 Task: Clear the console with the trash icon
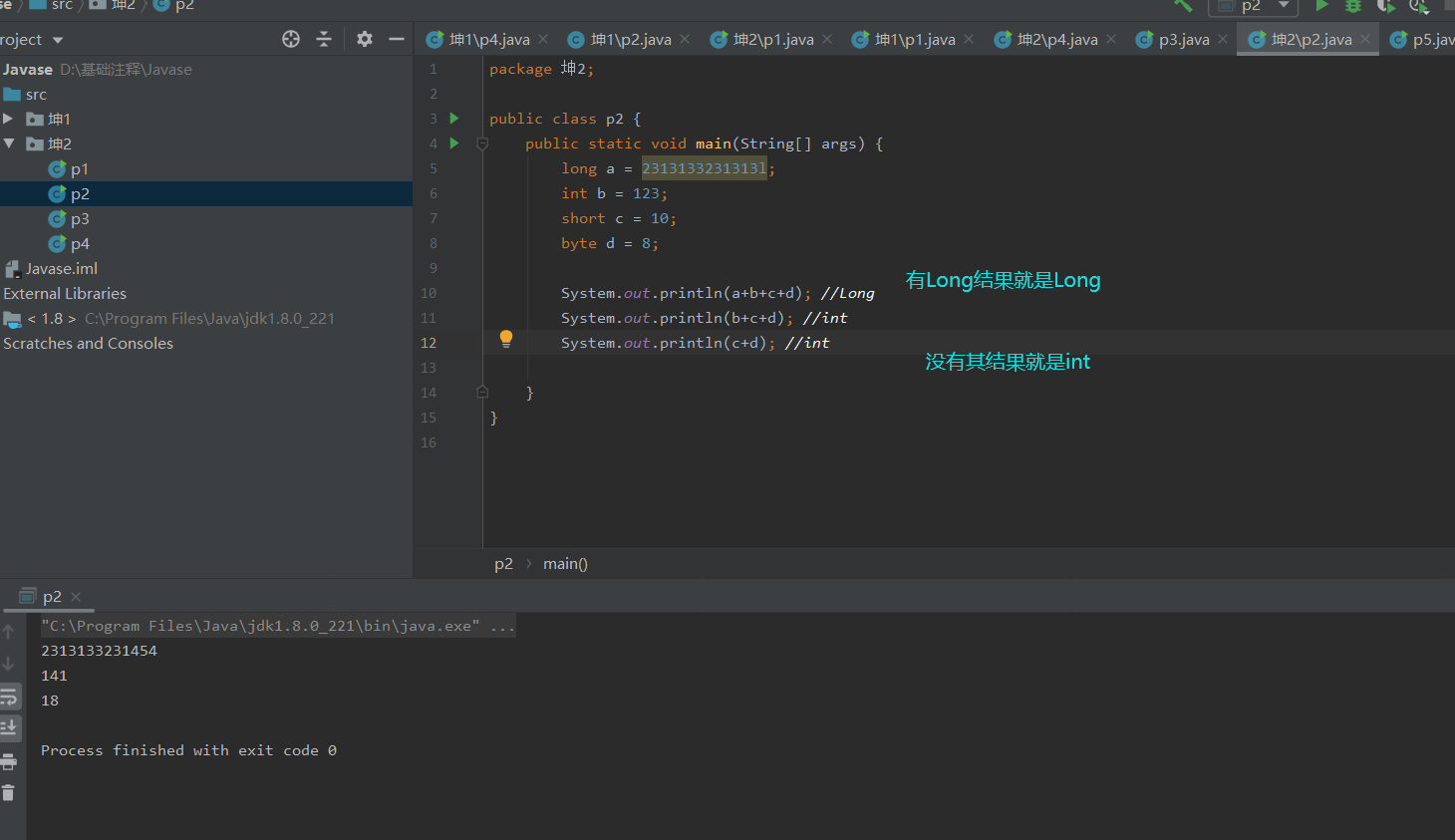tap(9, 793)
